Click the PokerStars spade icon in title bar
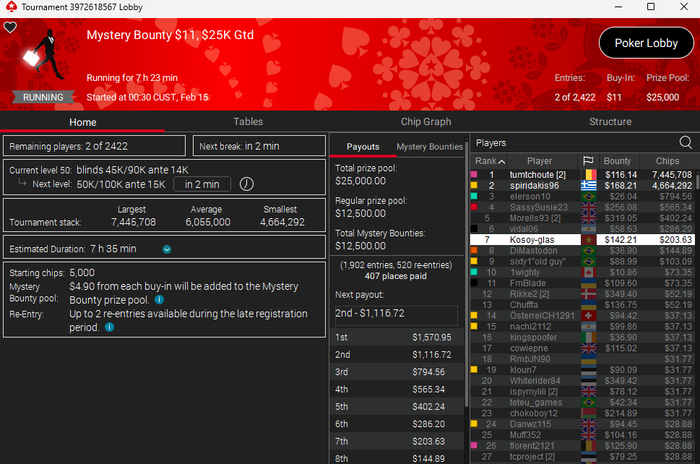700x464 pixels. click(11, 7)
